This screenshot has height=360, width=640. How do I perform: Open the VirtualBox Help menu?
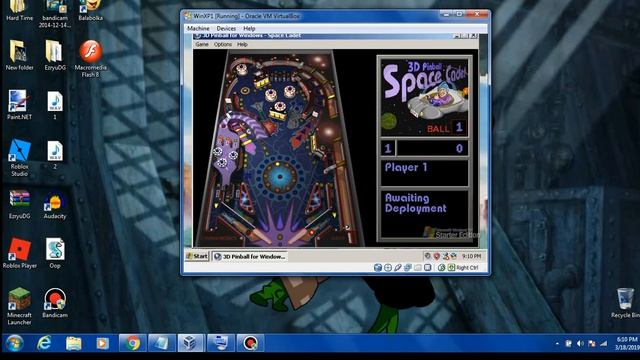249,29
